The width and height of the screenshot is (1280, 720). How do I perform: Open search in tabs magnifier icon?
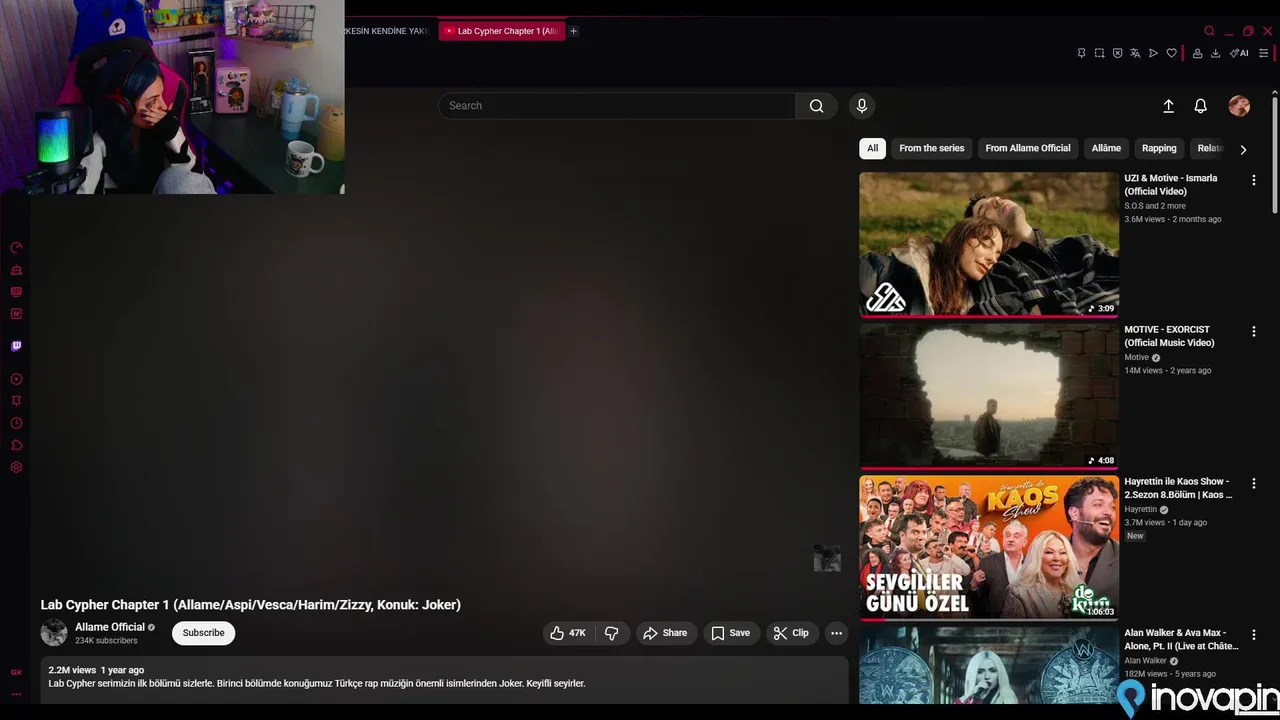pos(1209,31)
